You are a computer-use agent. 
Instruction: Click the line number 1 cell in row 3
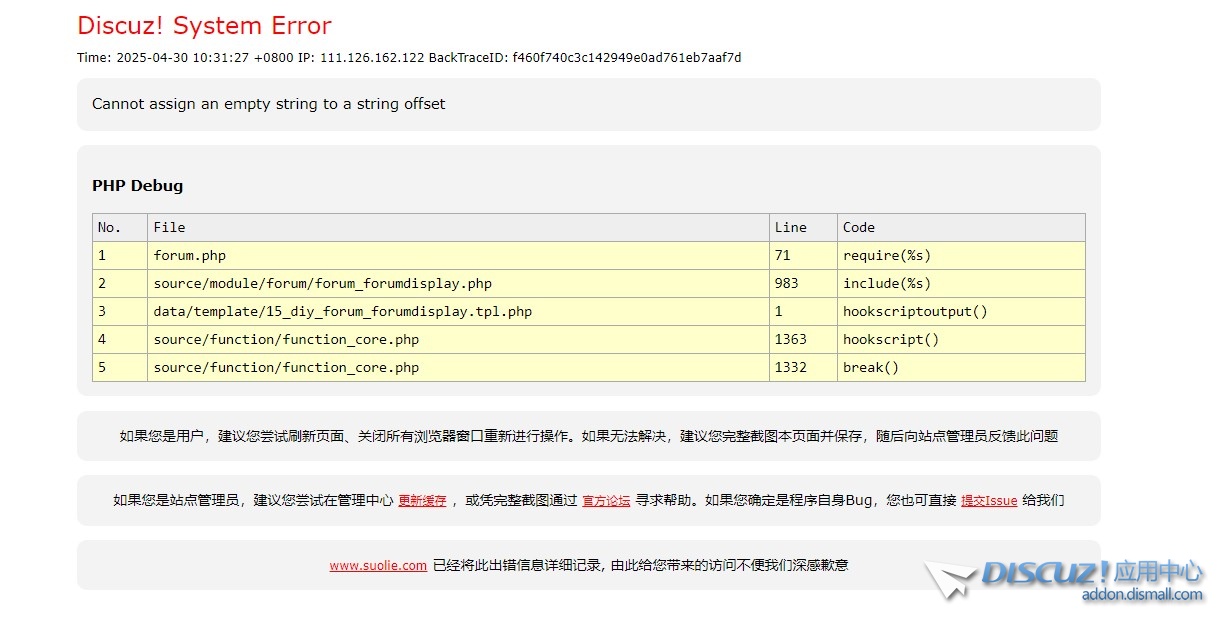(804, 311)
